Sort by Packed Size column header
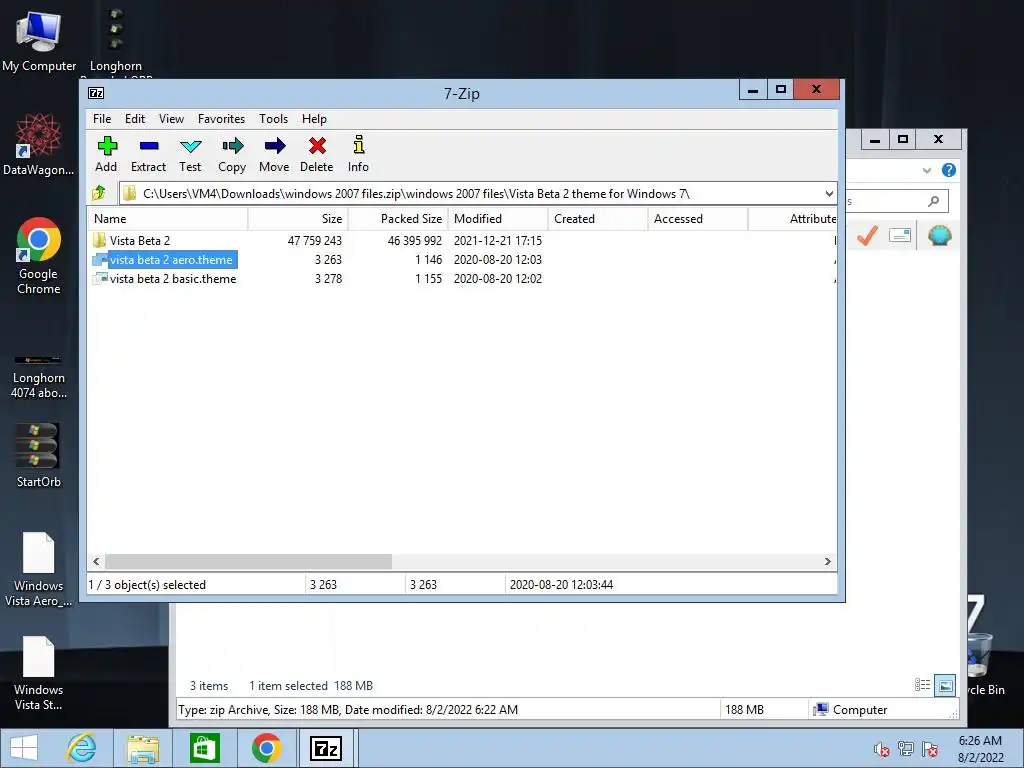 [398, 219]
